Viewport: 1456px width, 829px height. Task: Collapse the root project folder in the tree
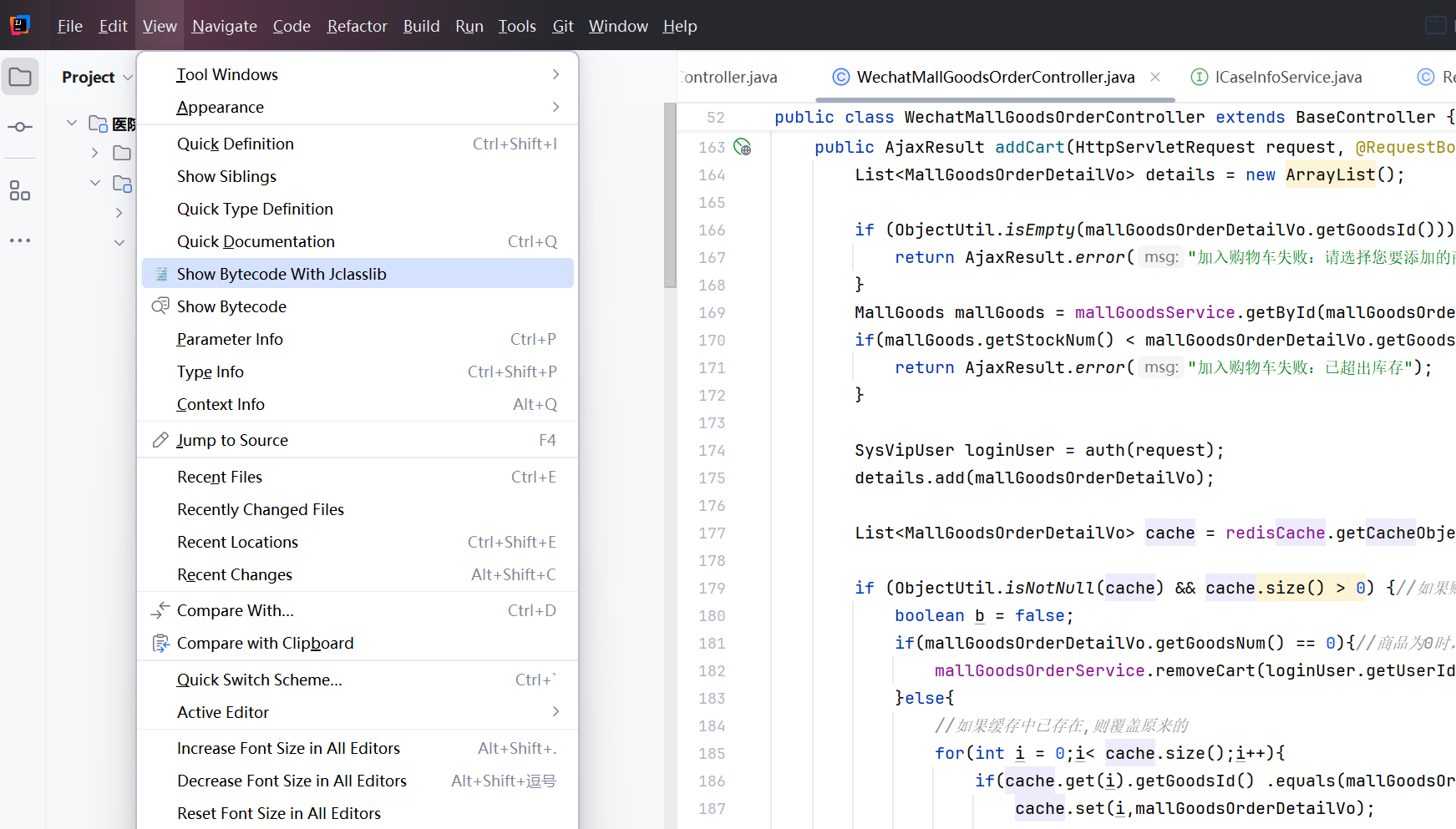72,124
